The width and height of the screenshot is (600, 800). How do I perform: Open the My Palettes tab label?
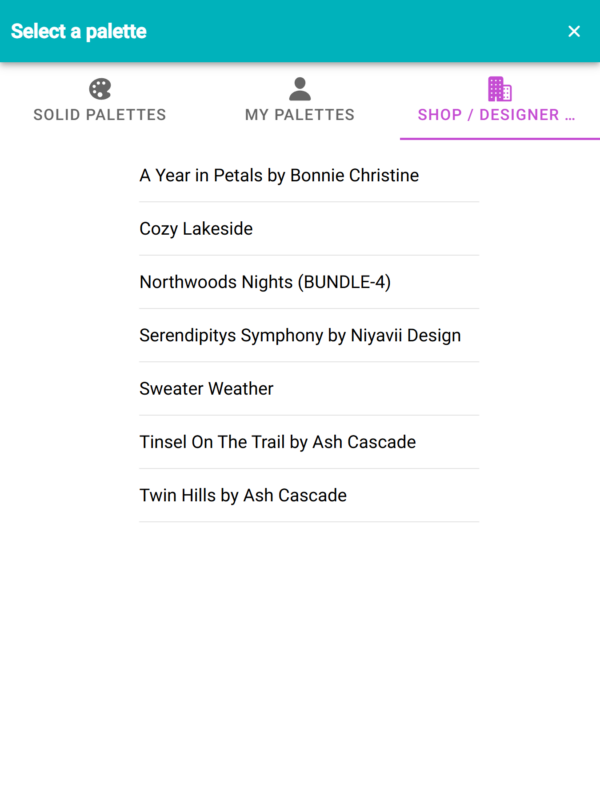(300, 115)
